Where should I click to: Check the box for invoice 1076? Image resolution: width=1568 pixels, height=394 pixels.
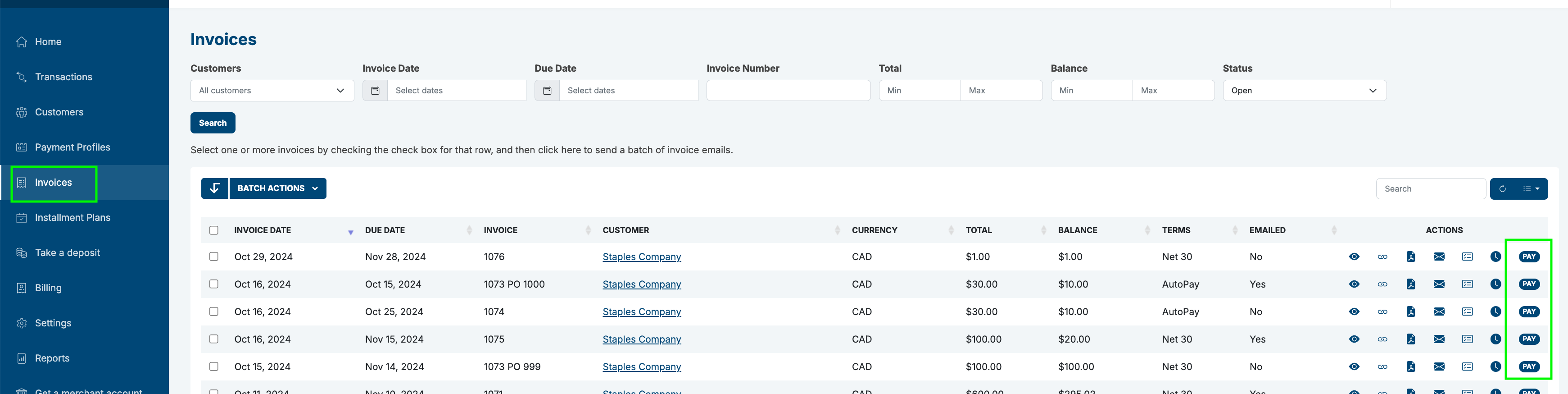(213, 257)
